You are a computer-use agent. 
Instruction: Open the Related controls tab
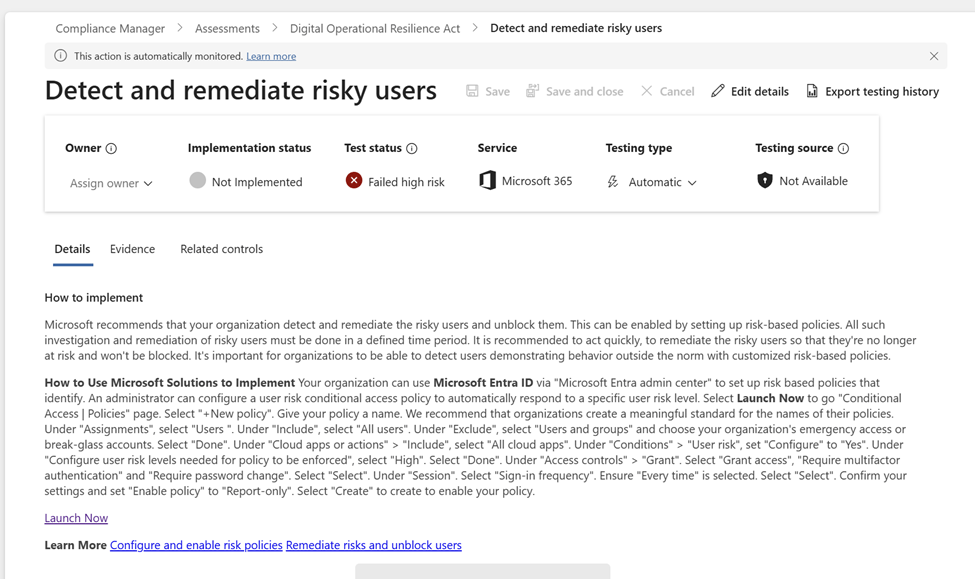pos(221,249)
